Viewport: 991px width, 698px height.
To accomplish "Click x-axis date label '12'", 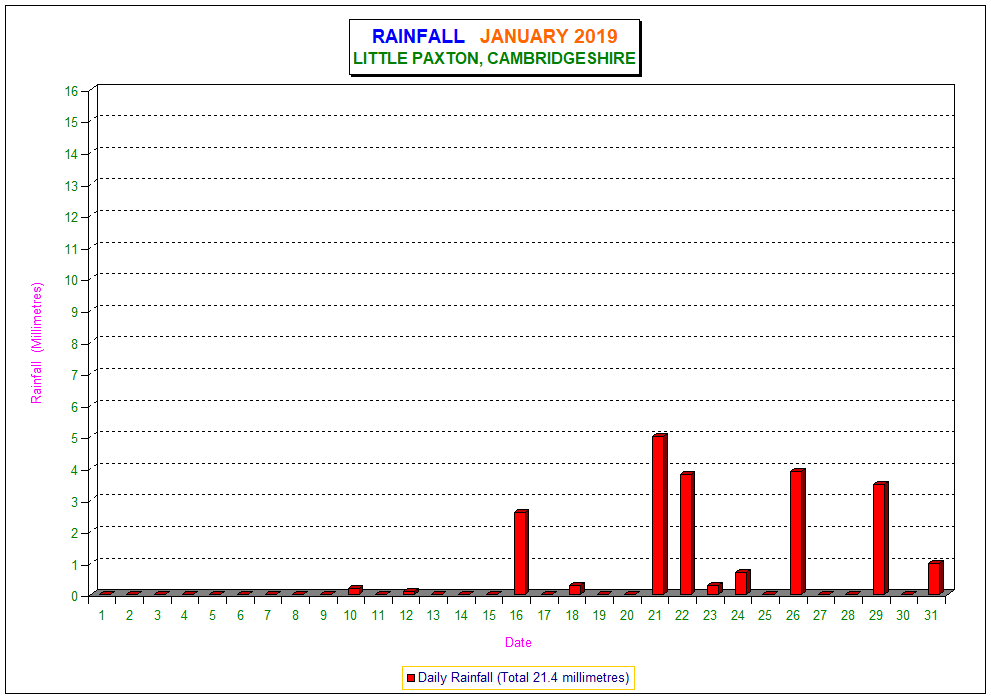I will point(406,615).
